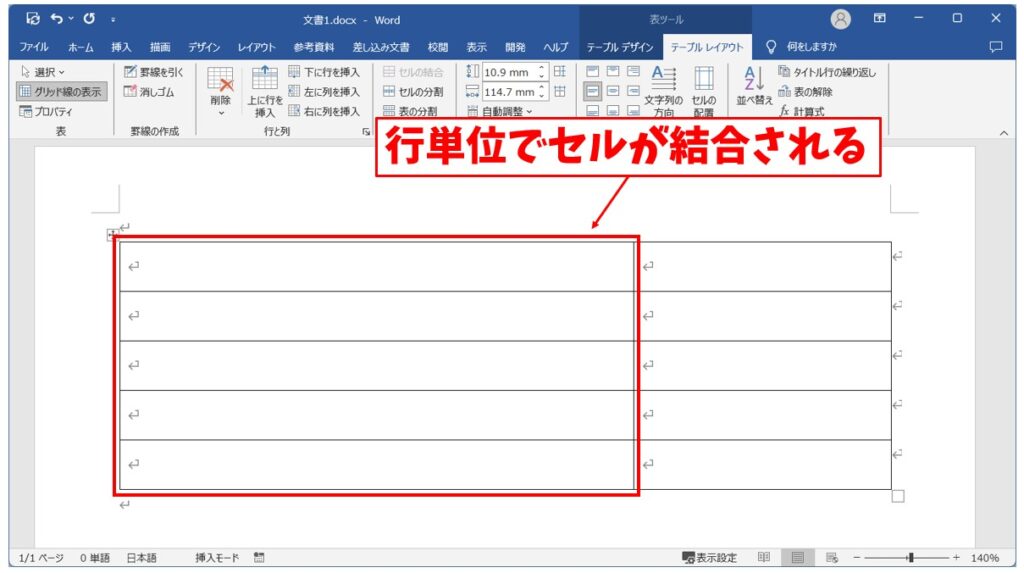Viewport: 1024px width, 573px height.
Task: Switch to the ホーム tab
Action: (81, 47)
